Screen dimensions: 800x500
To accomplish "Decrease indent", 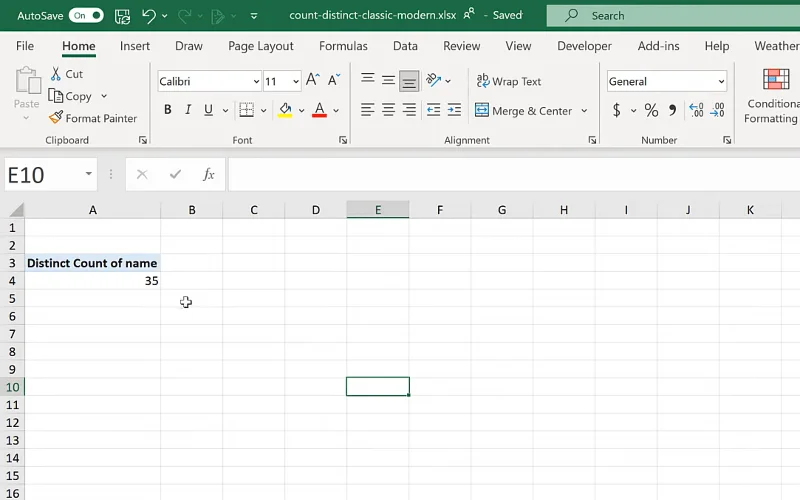I will click(x=434, y=110).
